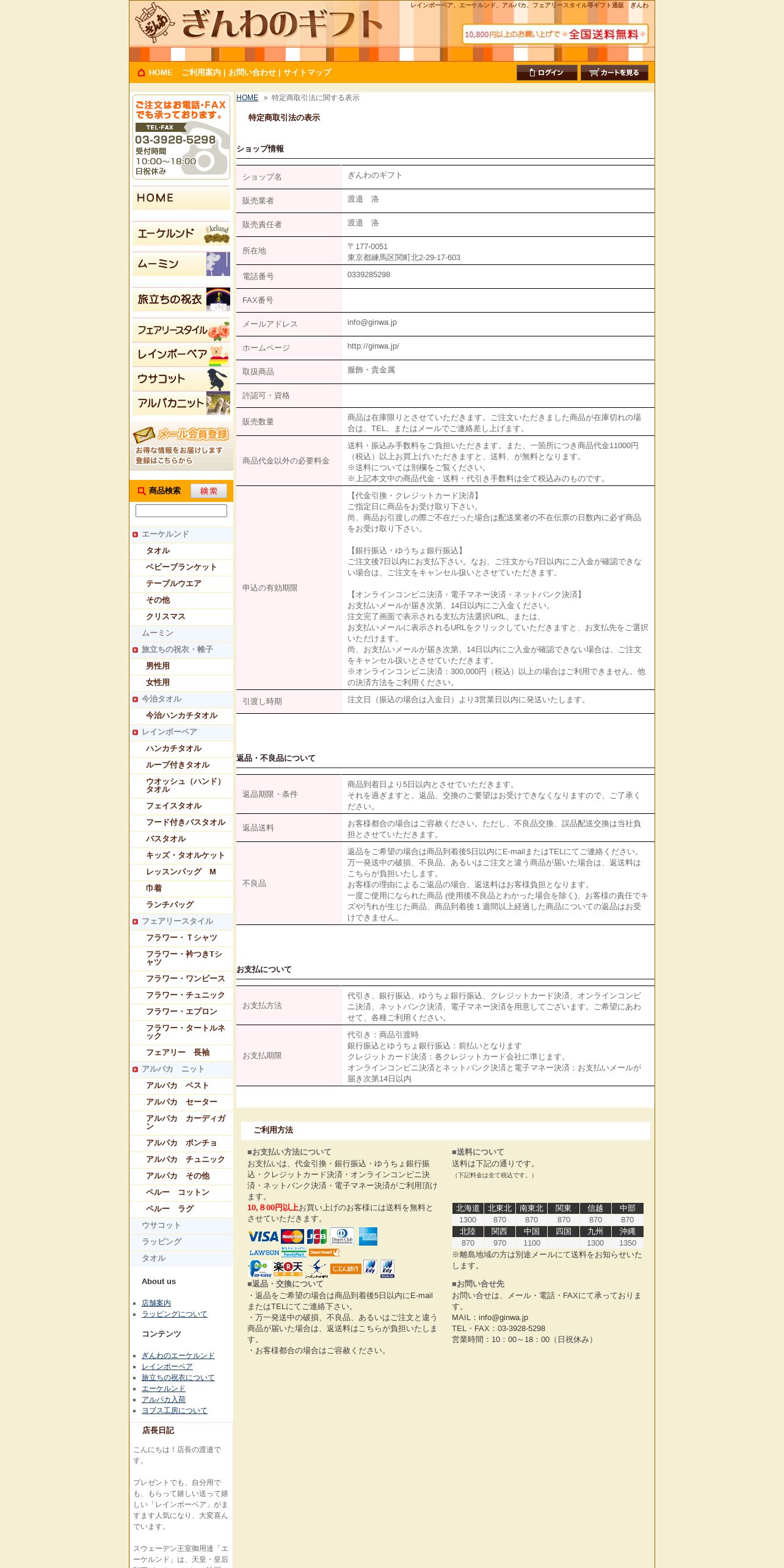Click the 楽天 payment logo
This screenshot has height=1568, width=784.
[x=288, y=1269]
